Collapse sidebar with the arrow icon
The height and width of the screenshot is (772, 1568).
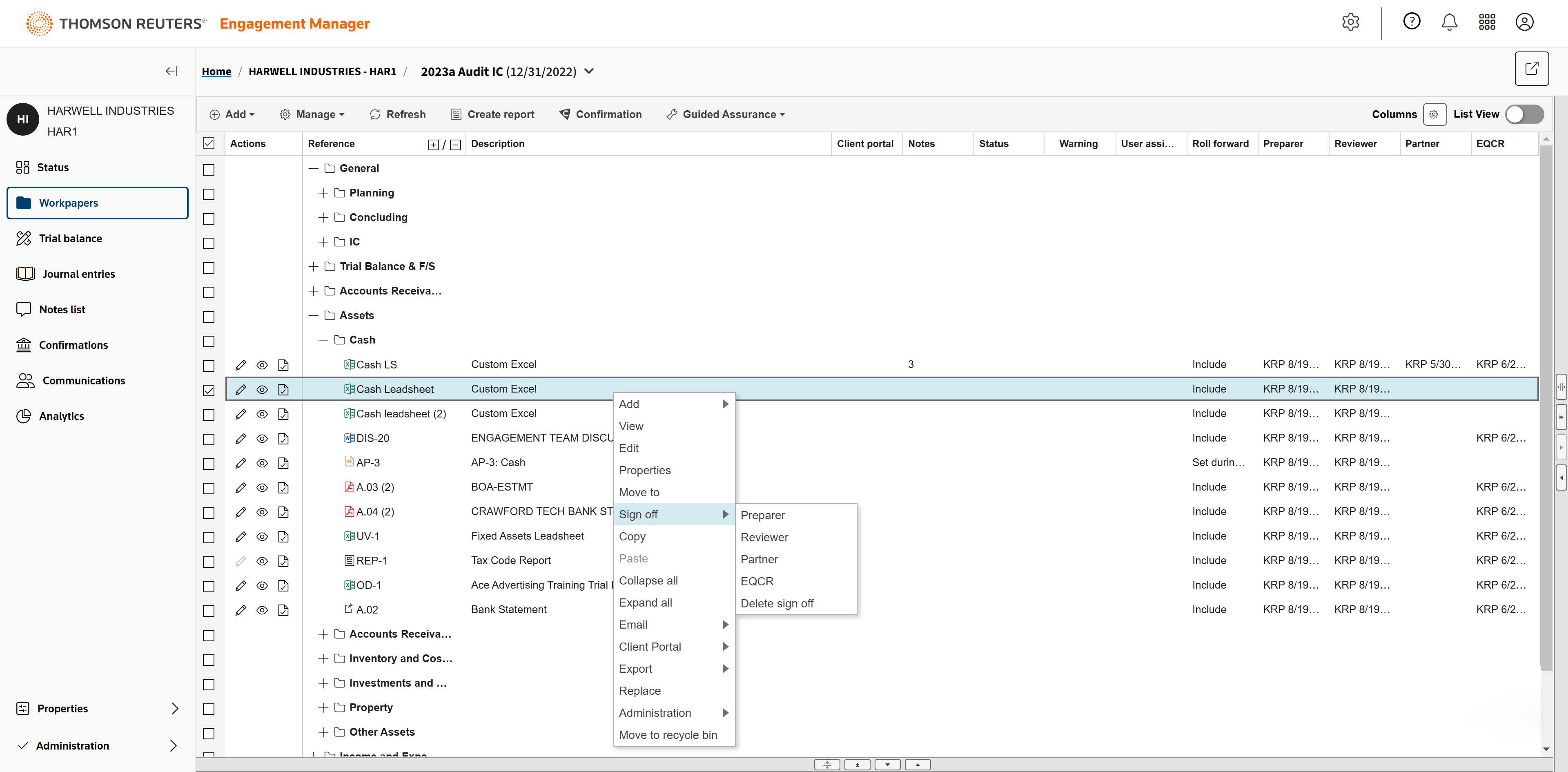coord(171,71)
